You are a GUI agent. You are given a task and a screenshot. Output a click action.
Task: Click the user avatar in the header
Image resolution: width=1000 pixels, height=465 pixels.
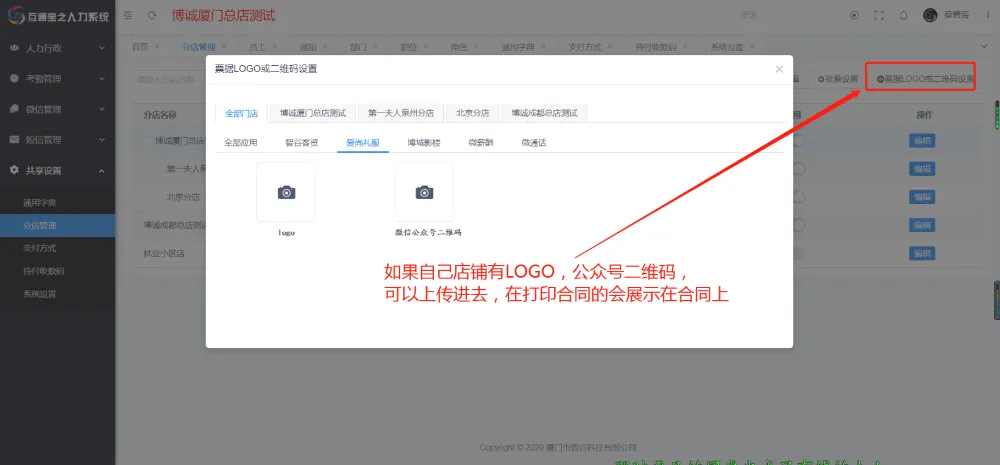(930, 15)
